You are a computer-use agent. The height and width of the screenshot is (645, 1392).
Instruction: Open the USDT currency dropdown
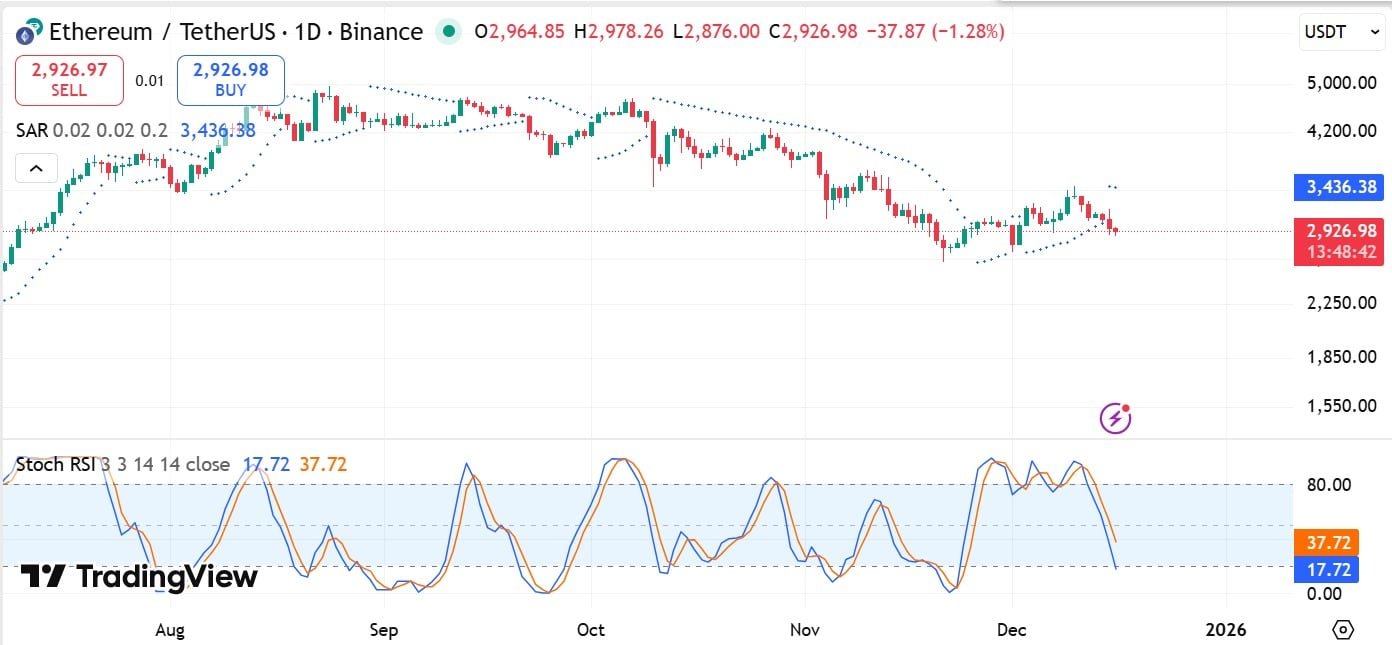pyautogui.click(x=1342, y=32)
